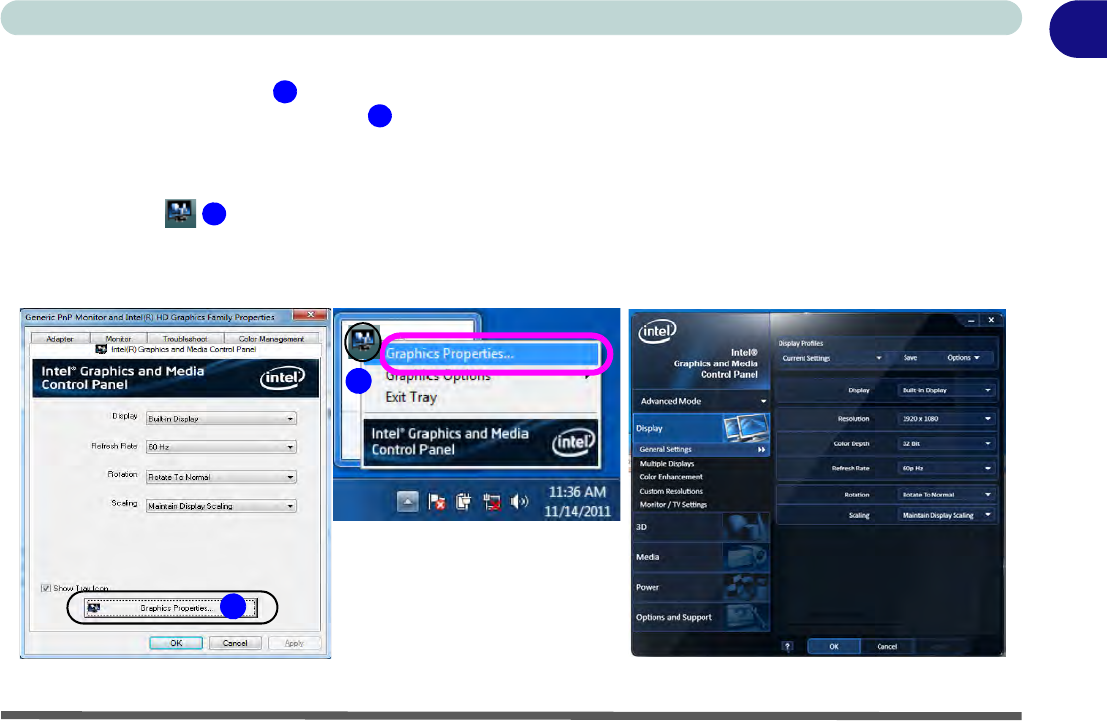1107x721 pixels.
Task: Click the Display category monitor image
Action: click(x=746, y=428)
